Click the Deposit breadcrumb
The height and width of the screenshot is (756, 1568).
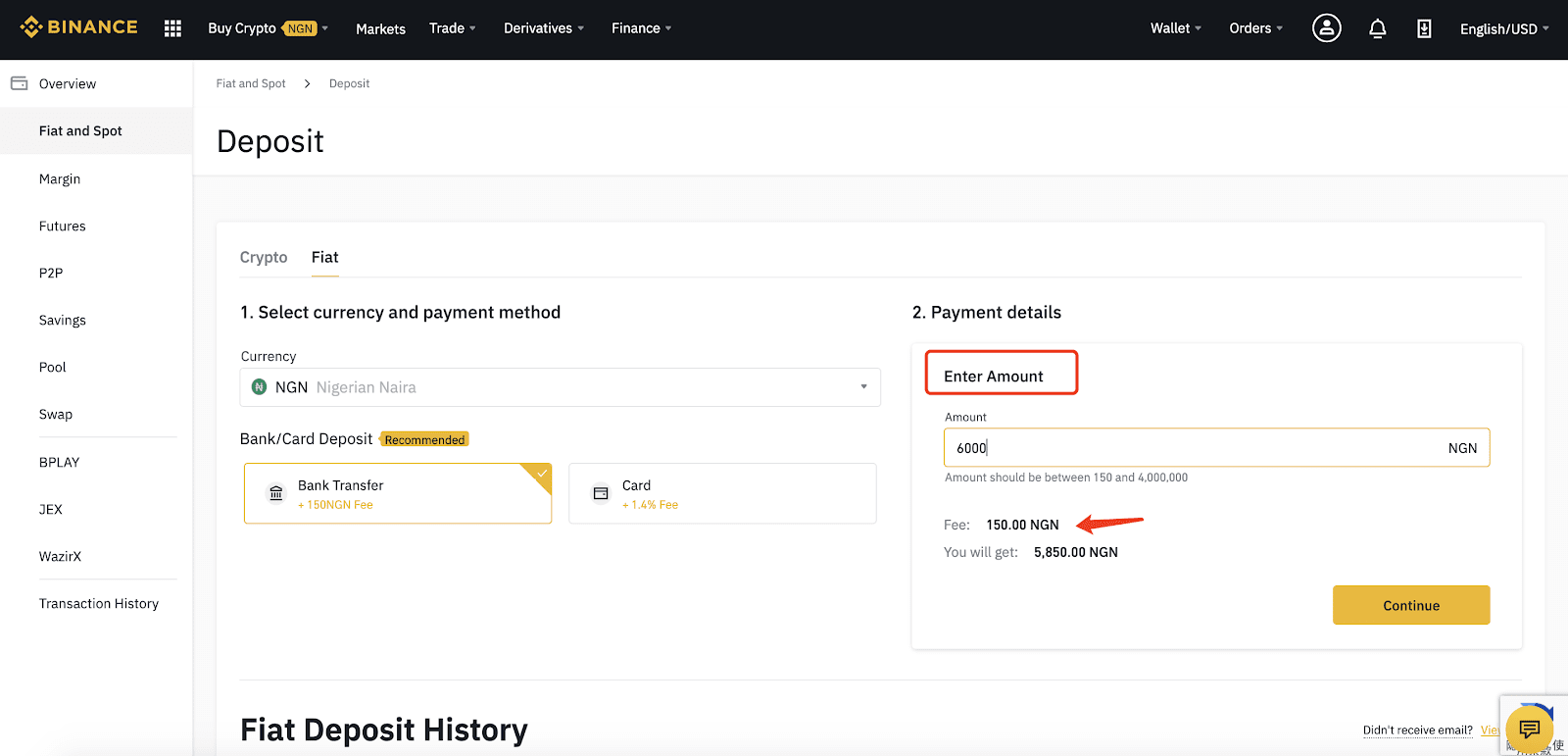349,83
